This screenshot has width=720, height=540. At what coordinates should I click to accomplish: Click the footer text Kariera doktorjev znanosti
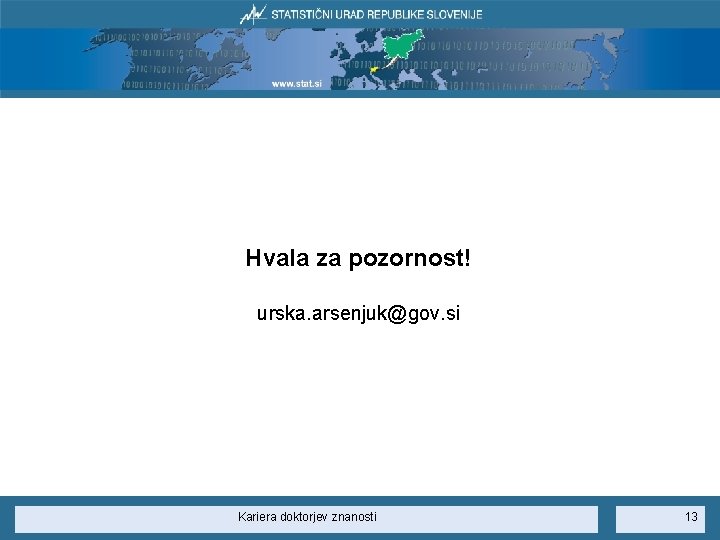(307, 517)
